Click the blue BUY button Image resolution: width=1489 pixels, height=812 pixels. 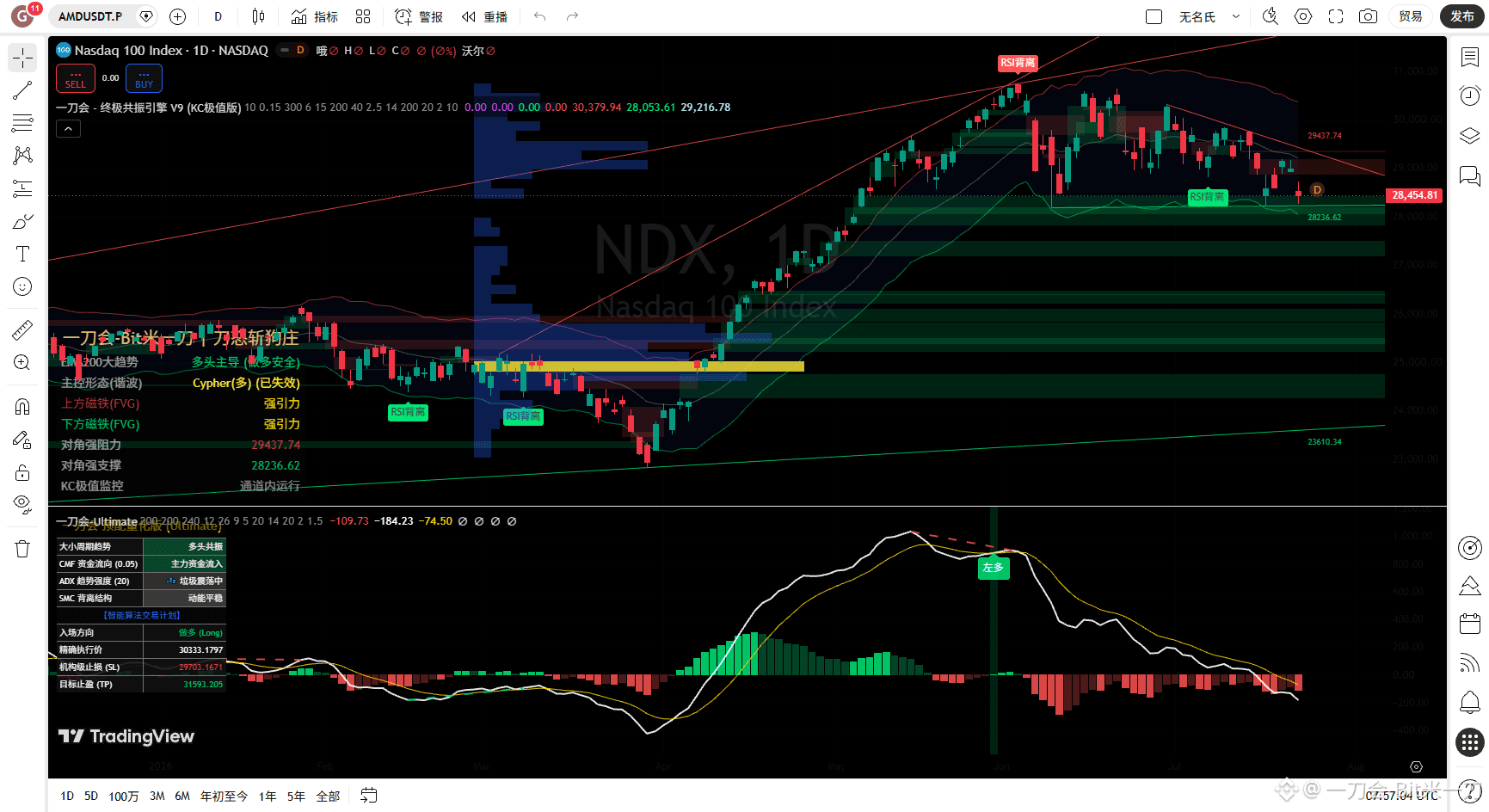144,78
